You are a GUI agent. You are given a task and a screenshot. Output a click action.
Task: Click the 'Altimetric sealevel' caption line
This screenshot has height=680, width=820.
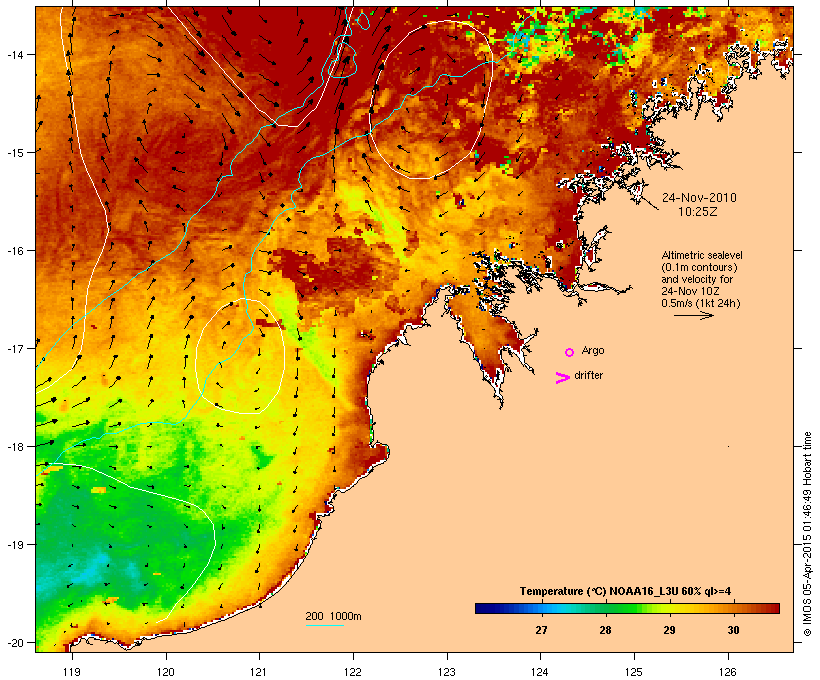click(702, 255)
